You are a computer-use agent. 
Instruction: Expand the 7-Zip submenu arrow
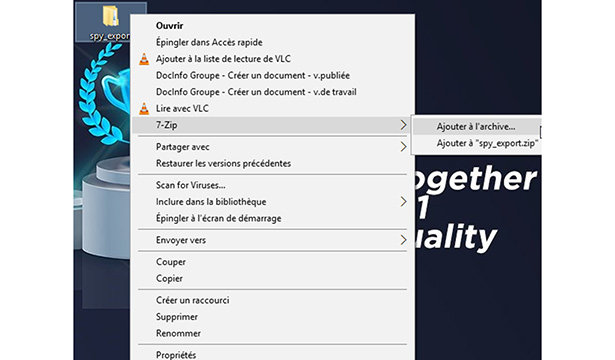403,125
